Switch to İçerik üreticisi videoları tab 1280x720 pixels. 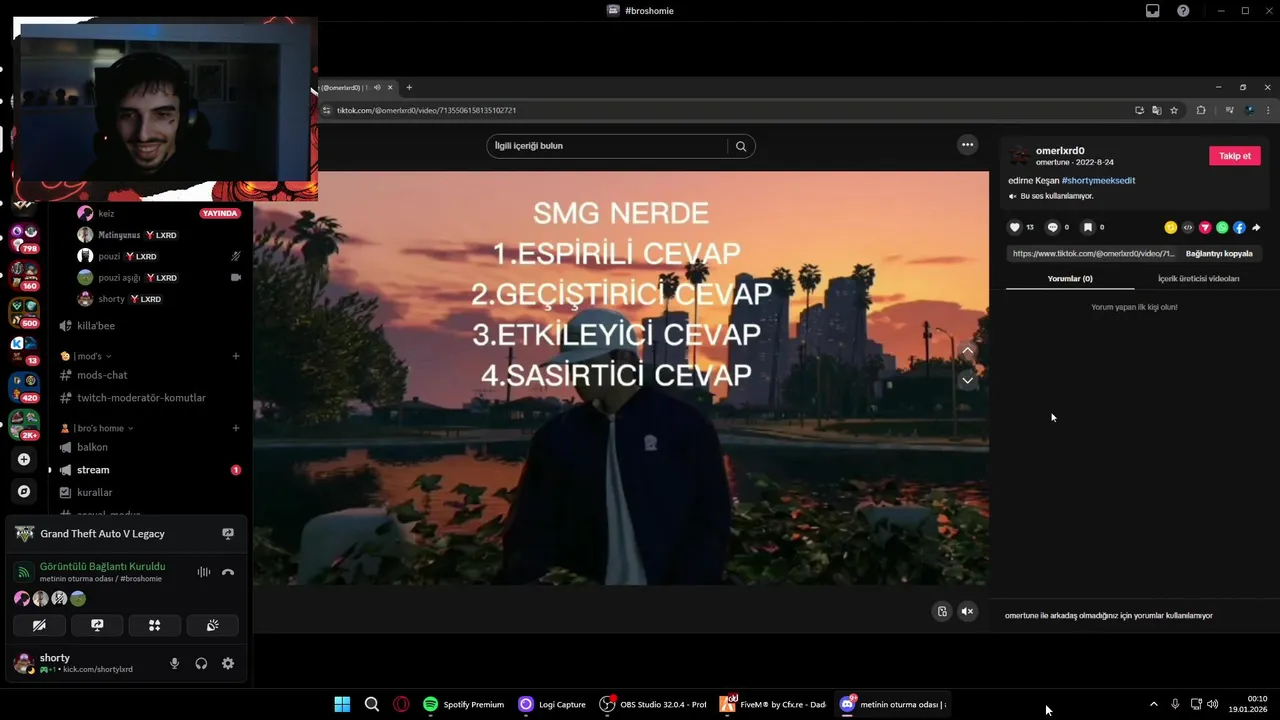coord(1199,279)
